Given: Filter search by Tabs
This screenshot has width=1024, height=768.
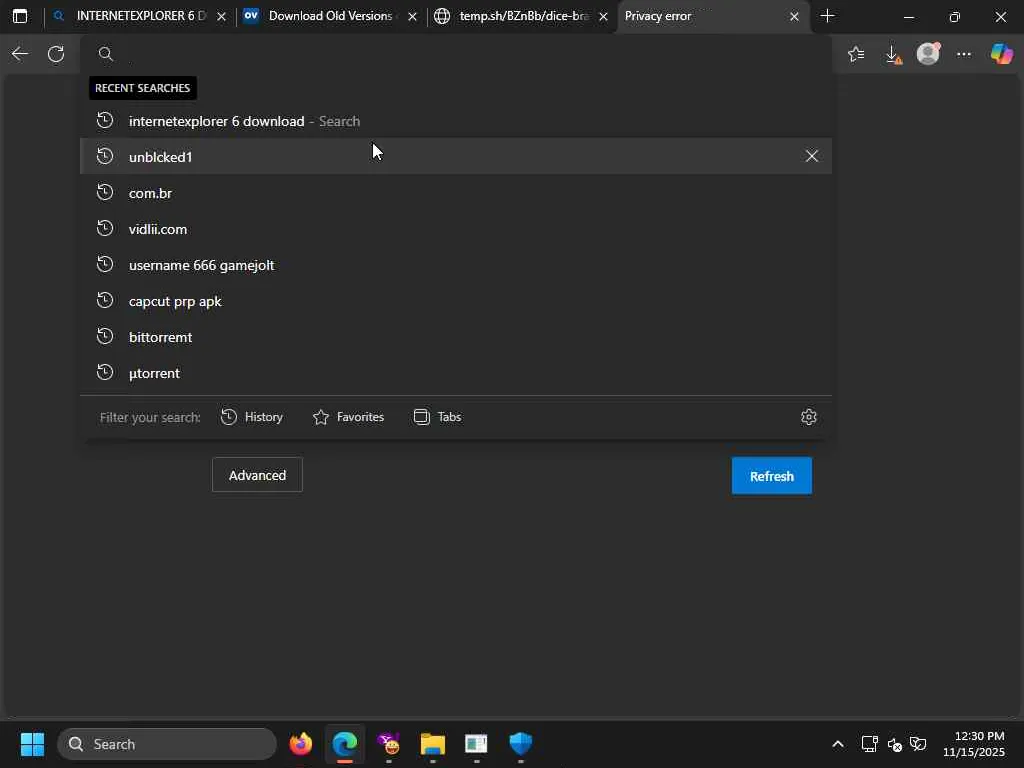Looking at the screenshot, I should pyautogui.click(x=438, y=417).
